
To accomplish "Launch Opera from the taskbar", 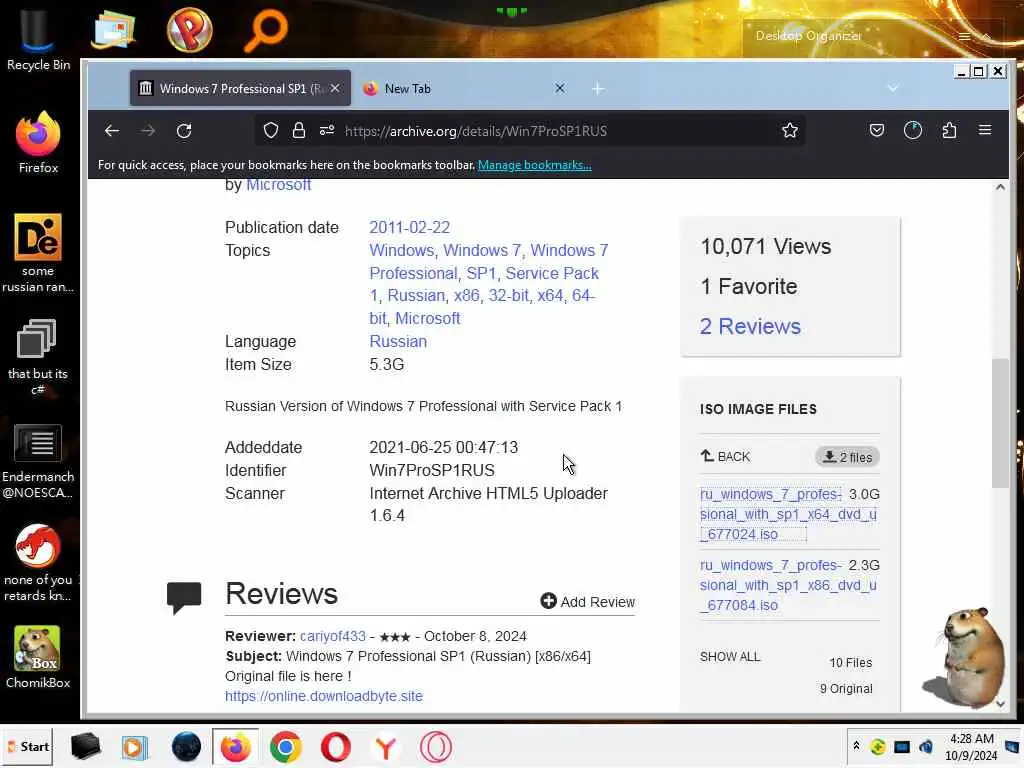I will [x=336, y=747].
